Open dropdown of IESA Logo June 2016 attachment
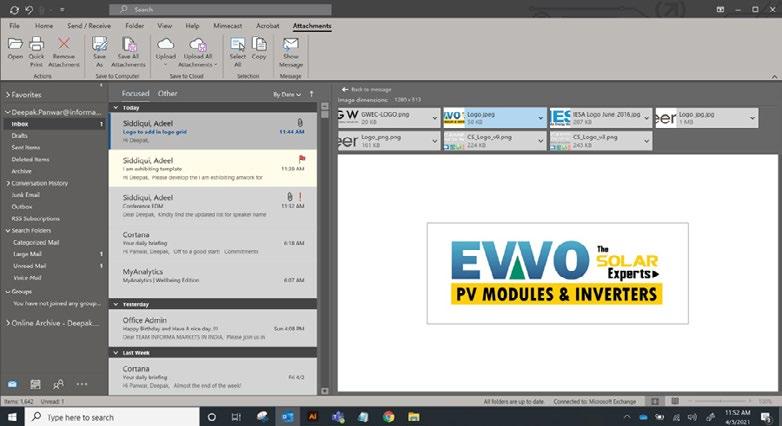This screenshot has width=782, height=426. (x=646, y=118)
